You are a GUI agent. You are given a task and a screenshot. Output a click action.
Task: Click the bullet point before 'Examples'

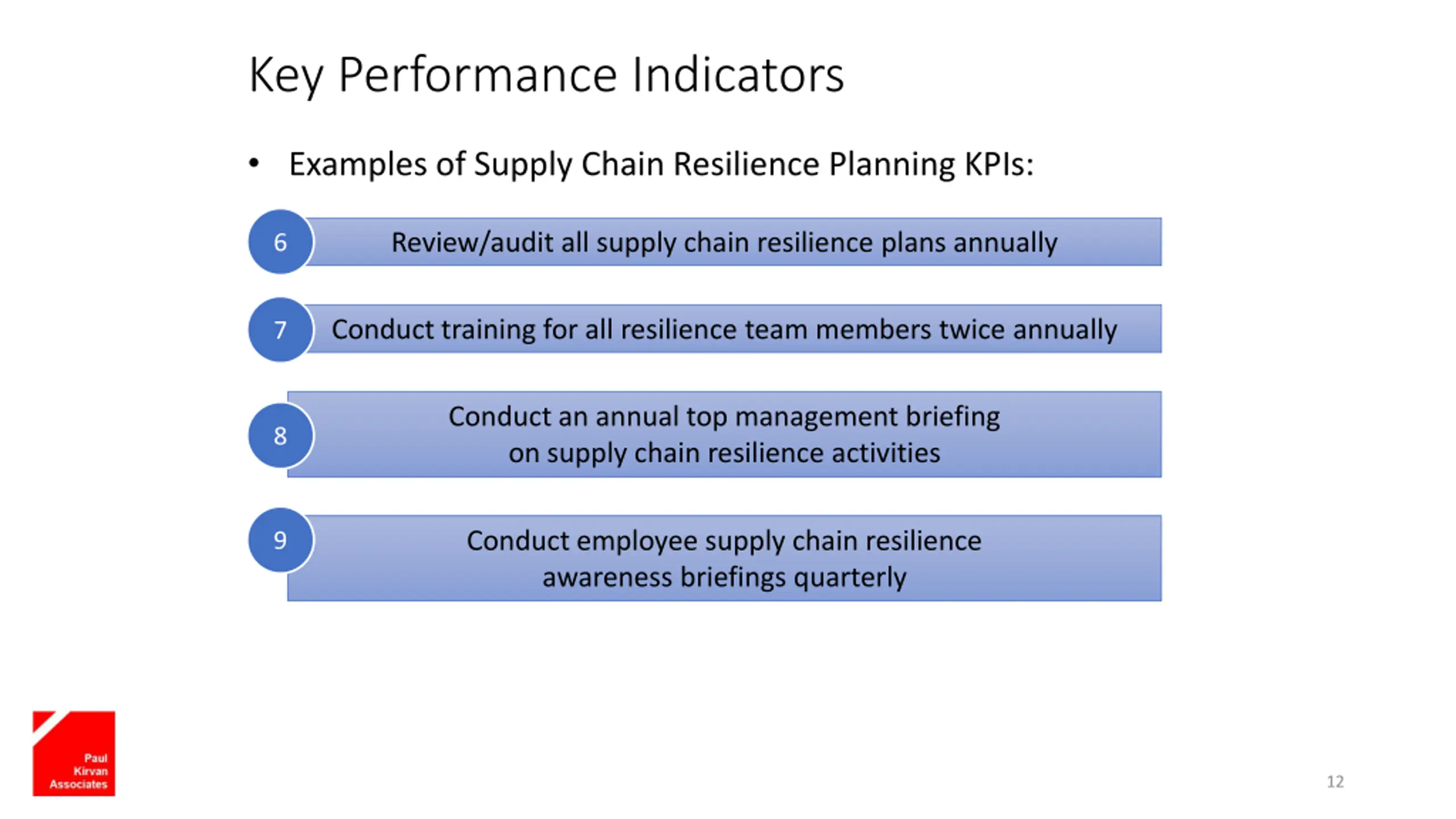[254, 164]
